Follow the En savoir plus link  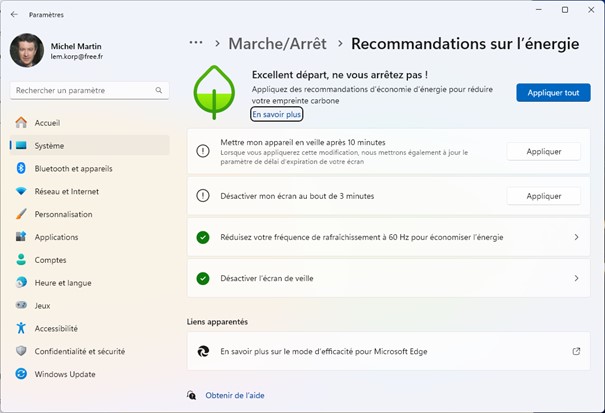[276, 114]
